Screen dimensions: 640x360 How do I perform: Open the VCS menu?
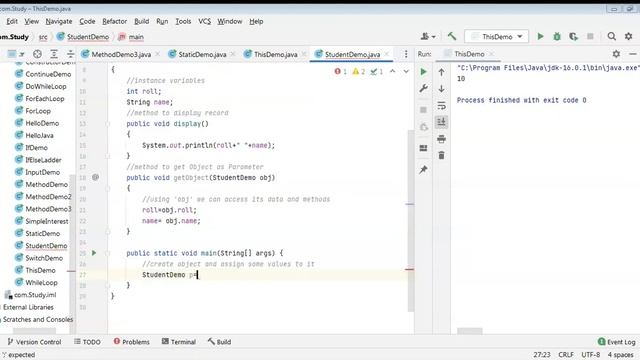[204, 21]
